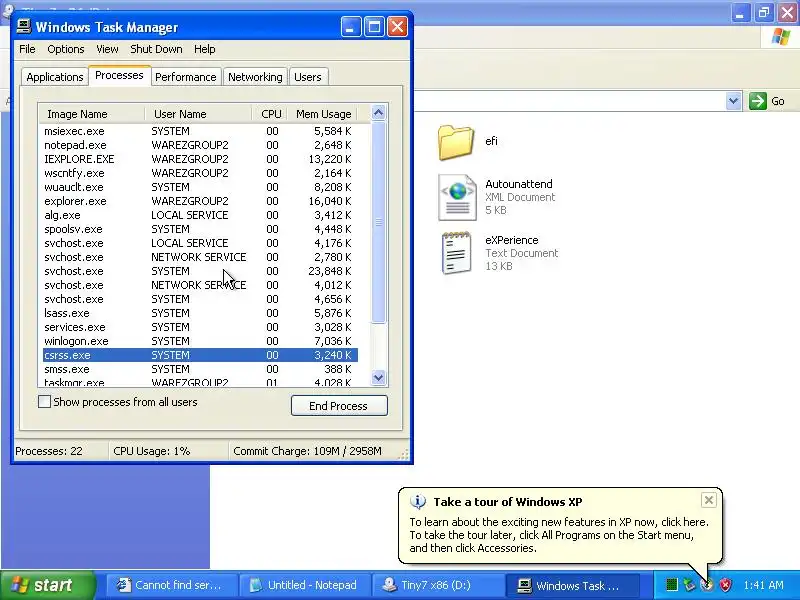Open the View menu
Image resolution: width=800 pixels, height=600 pixels.
click(107, 49)
